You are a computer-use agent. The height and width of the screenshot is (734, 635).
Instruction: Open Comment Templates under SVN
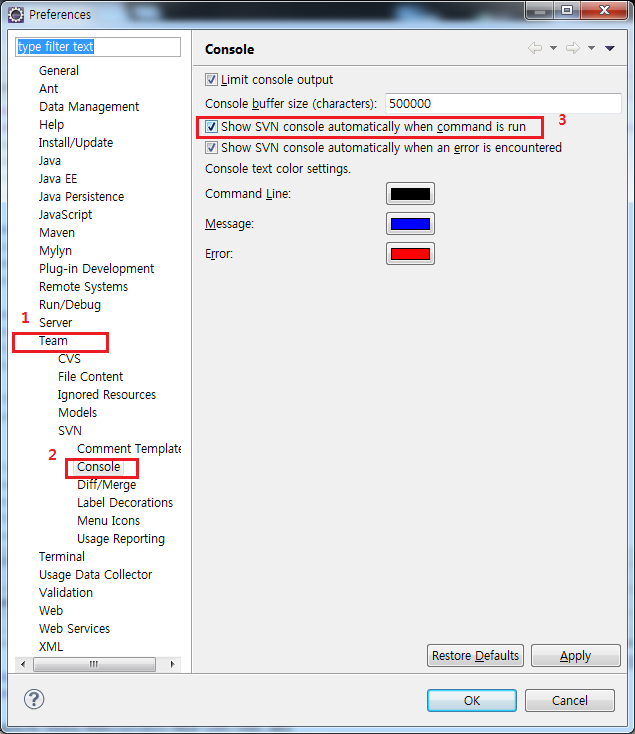coord(129,448)
